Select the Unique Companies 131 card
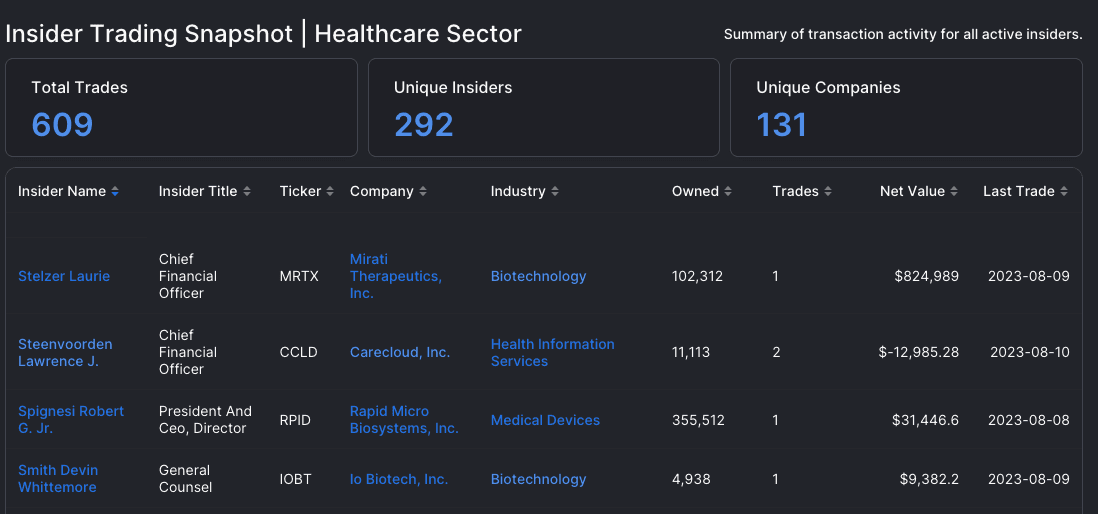The width and height of the screenshot is (1098, 514). [906, 107]
